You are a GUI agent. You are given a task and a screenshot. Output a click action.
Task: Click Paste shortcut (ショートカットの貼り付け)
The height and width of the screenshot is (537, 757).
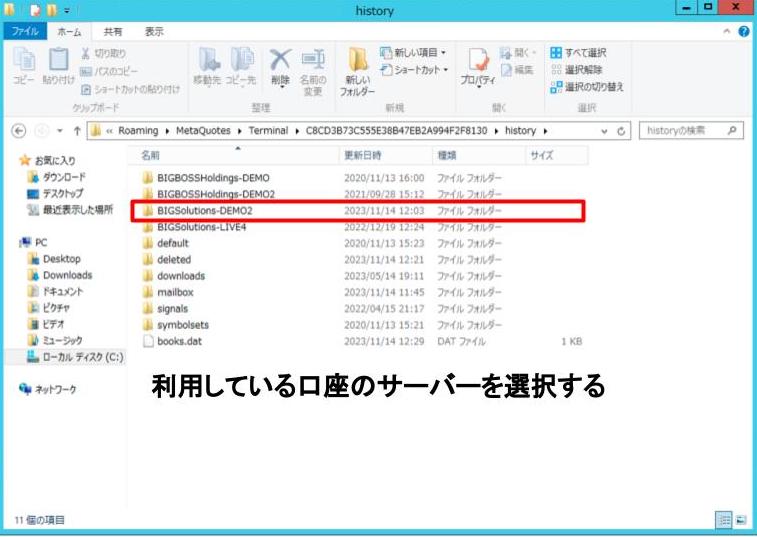tap(130, 89)
